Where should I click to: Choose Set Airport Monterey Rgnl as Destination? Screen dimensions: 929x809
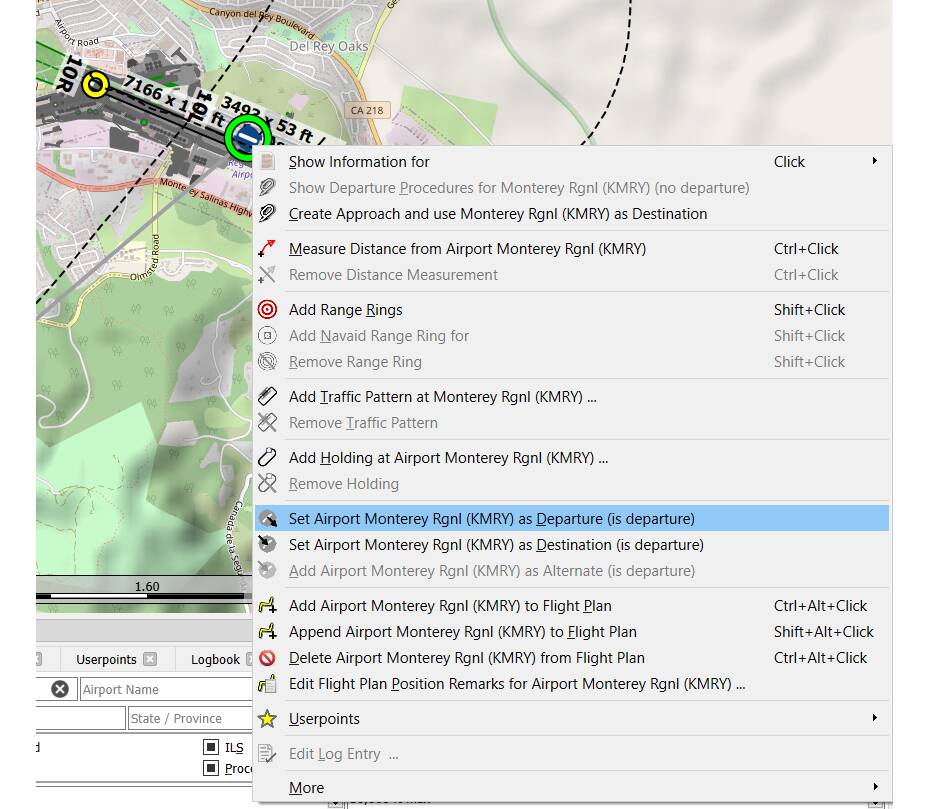pos(571,545)
